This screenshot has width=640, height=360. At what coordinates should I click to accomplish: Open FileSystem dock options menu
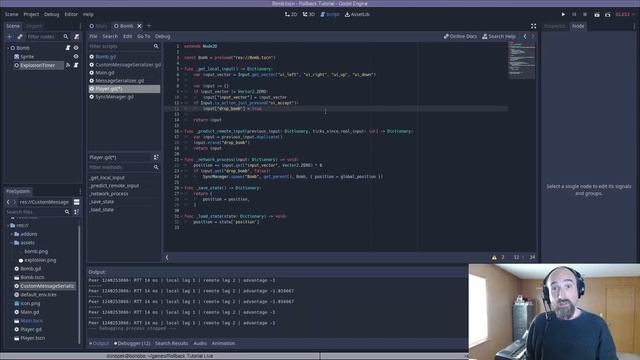[x=80, y=191]
